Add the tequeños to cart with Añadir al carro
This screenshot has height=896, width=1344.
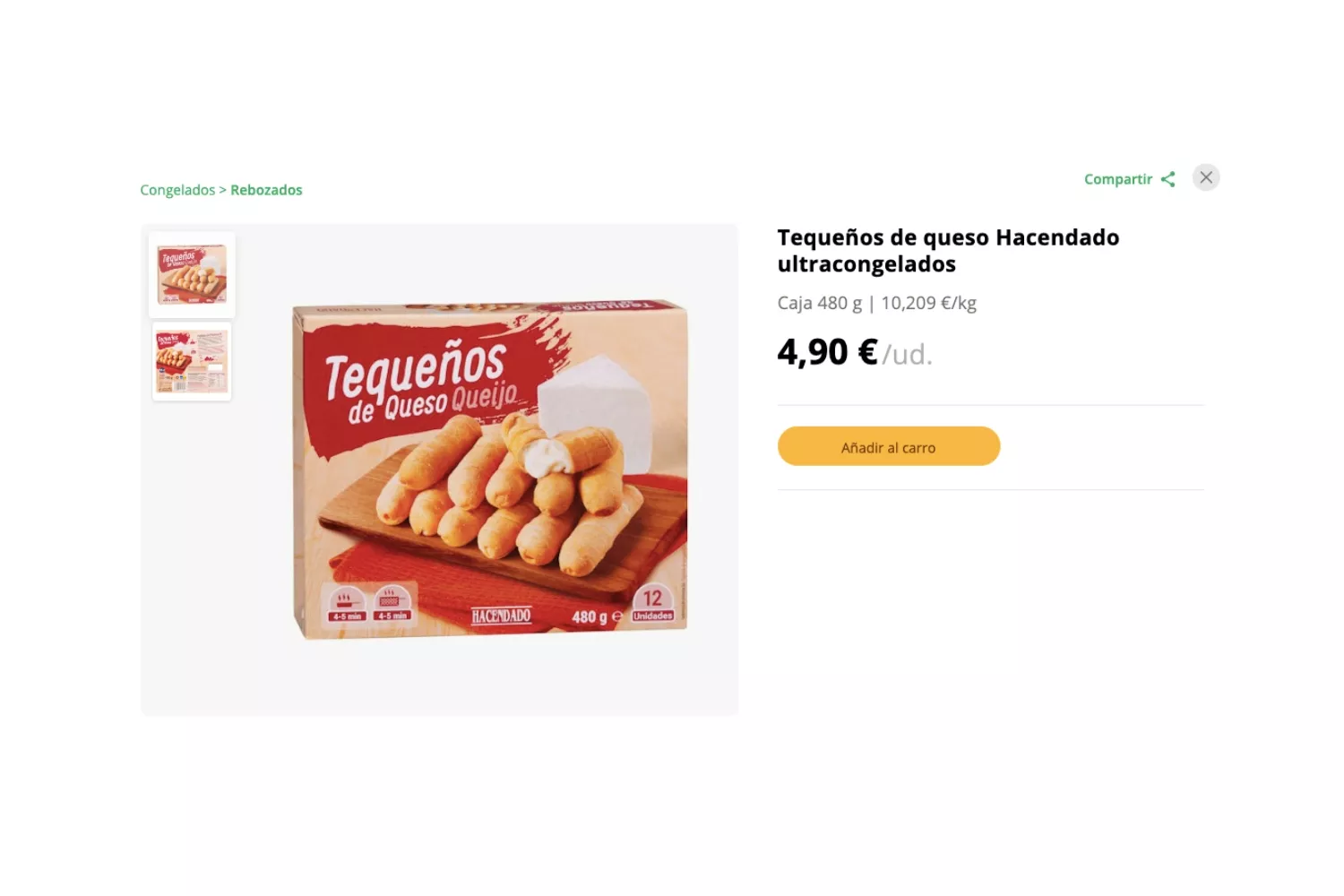point(888,446)
